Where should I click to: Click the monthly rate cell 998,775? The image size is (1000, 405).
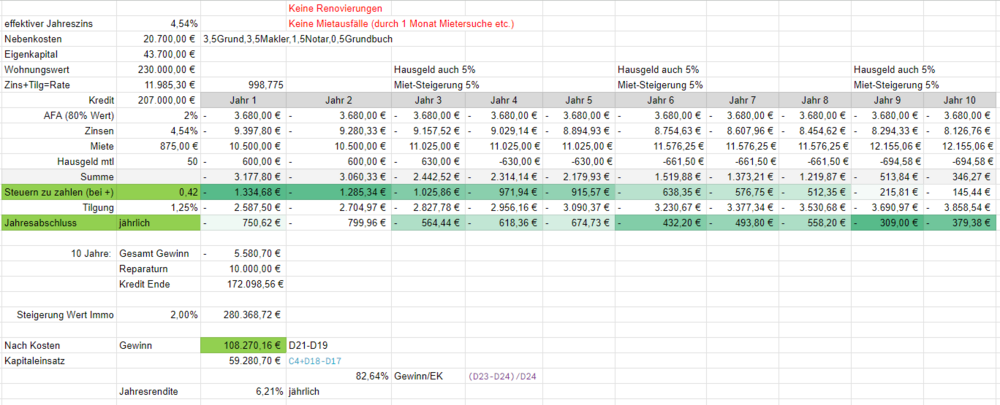265,85
